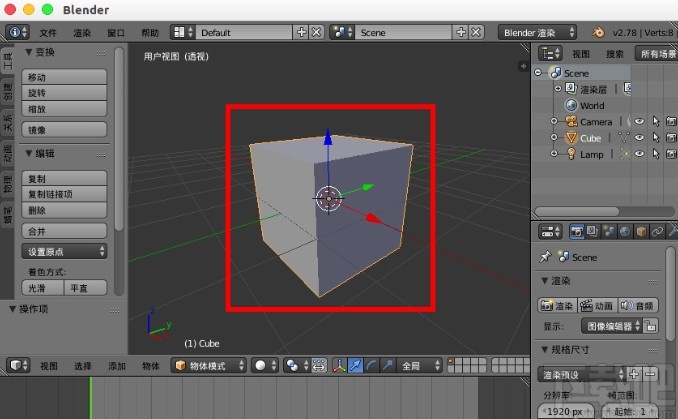Open the 3D View editor type selector

(x=18, y=365)
